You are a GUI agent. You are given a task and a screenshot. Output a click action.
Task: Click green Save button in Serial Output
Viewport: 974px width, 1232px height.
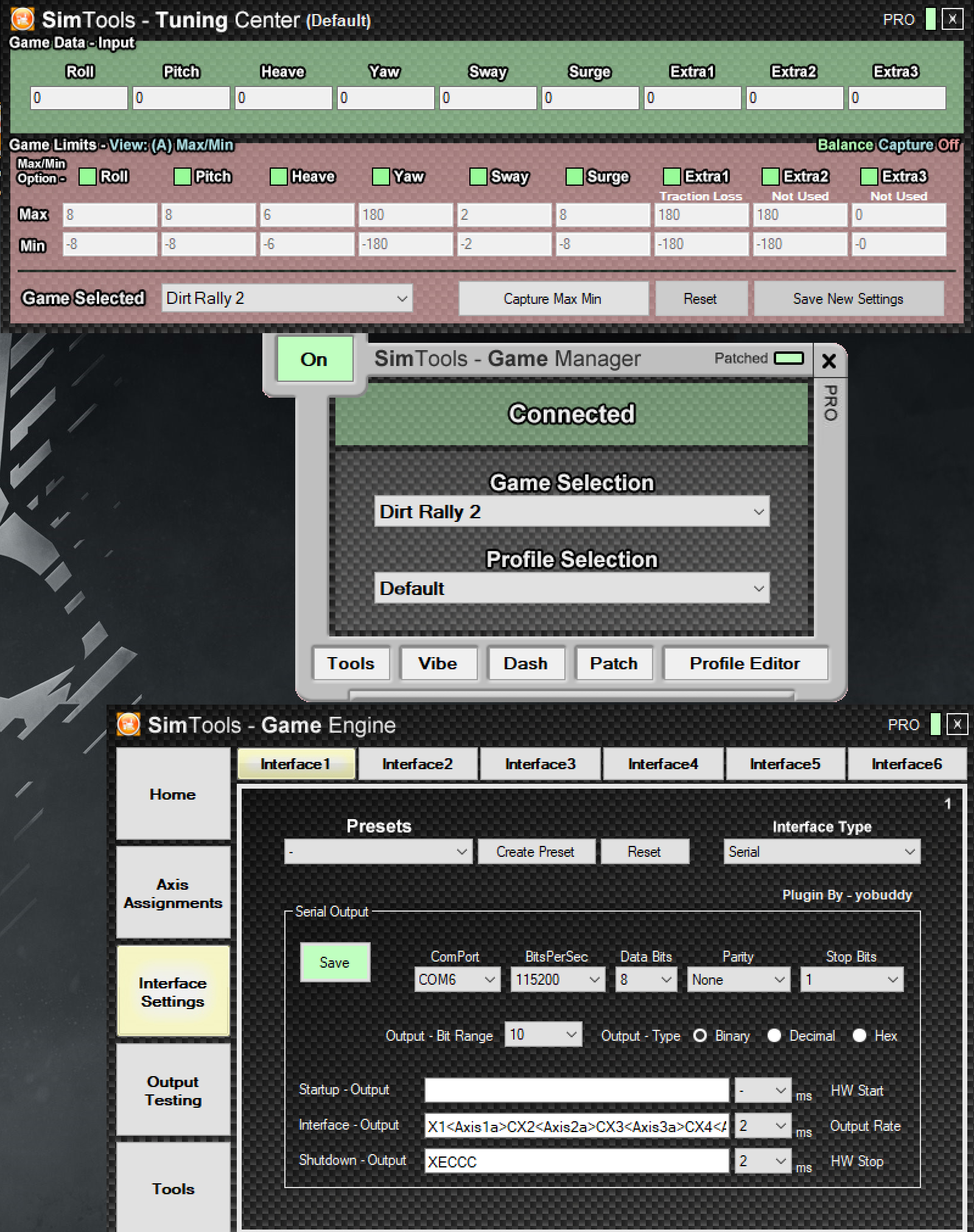(x=335, y=962)
